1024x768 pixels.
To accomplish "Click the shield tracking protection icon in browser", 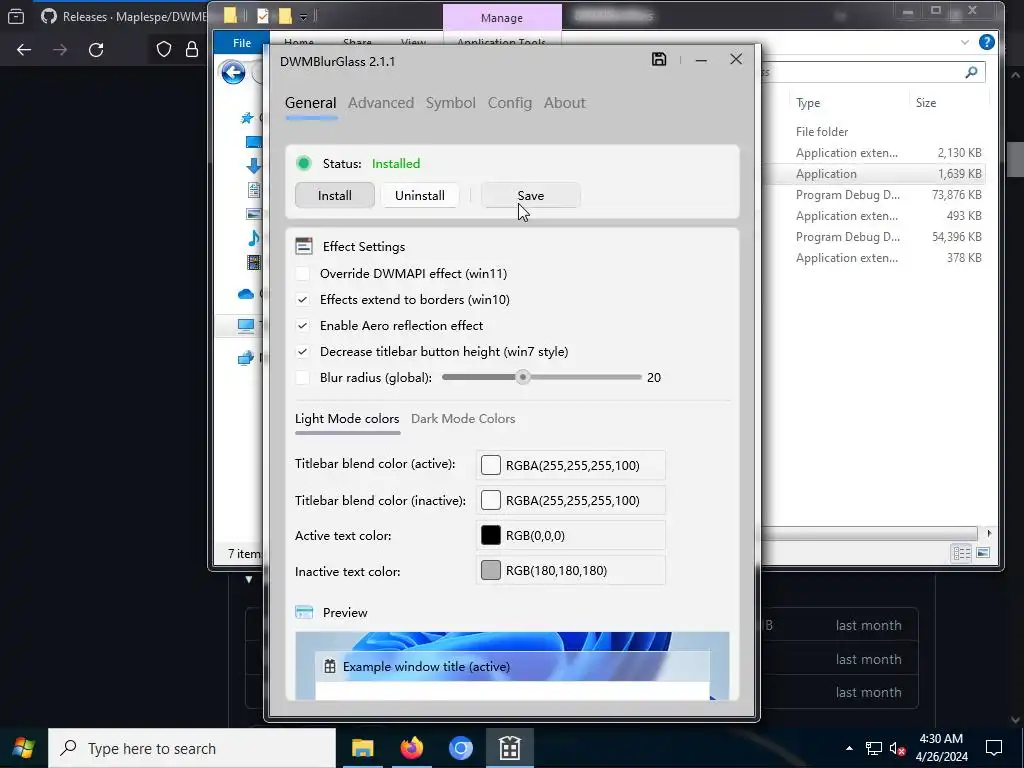I will point(164,50).
